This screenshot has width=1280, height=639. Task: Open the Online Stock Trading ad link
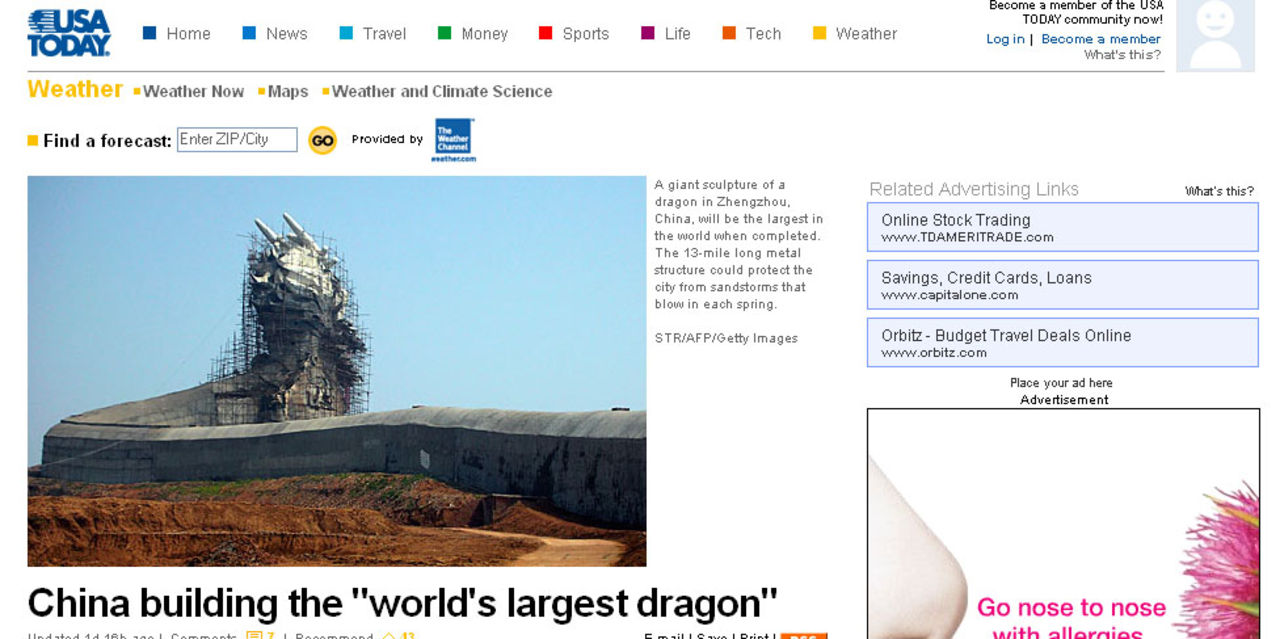coord(1063,227)
